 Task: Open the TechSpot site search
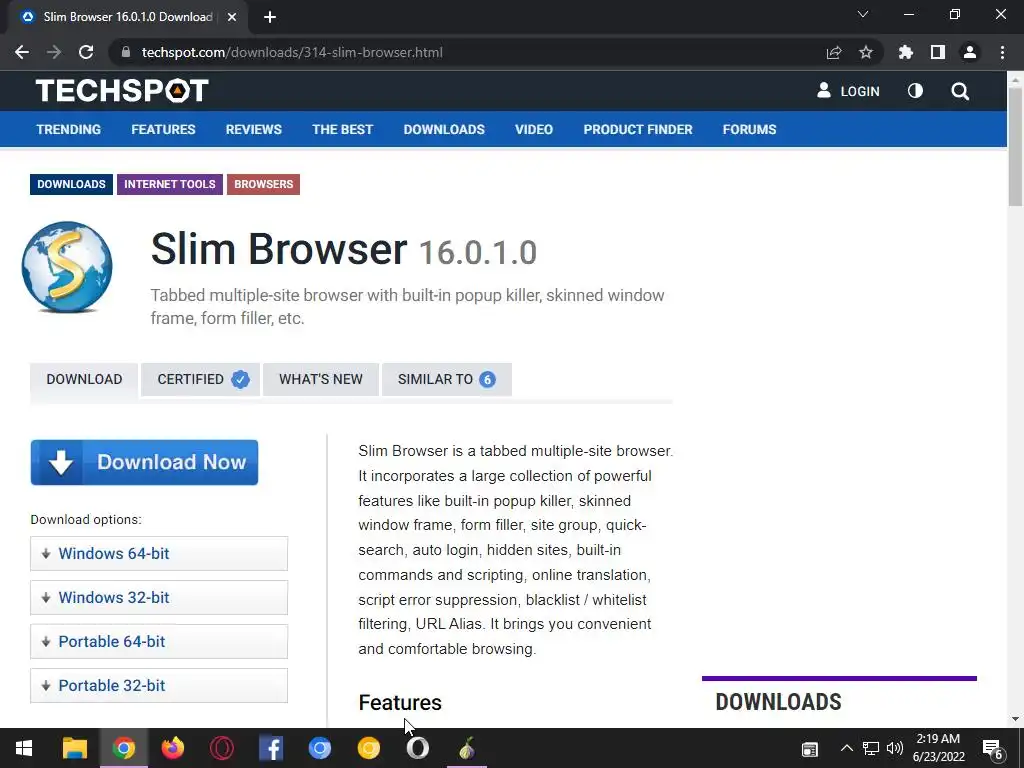pyautogui.click(x=960, y=91)
